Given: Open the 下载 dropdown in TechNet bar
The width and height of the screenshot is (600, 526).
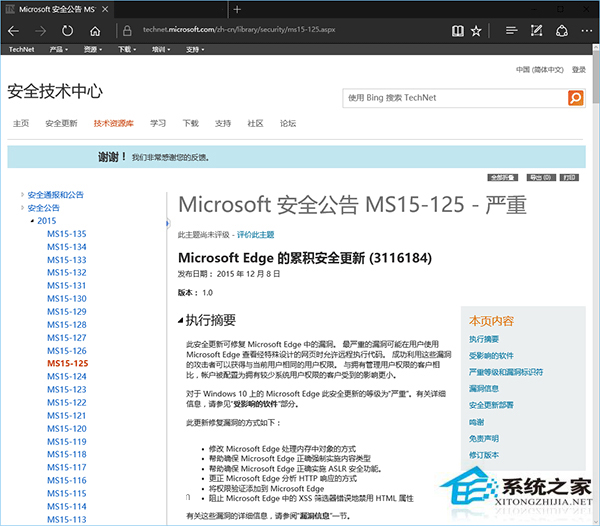Looking at the screenshot, I should coord(126,48).
